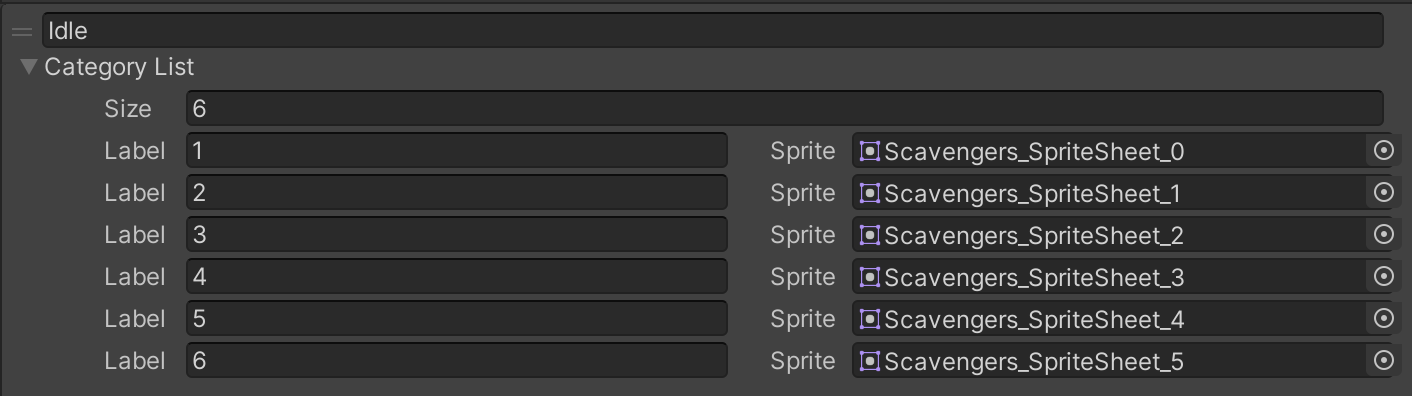1412x396 pixels.
Task: Open object picker for Scavengers_SpriteSheet_0
Action: coord(1383,151)
